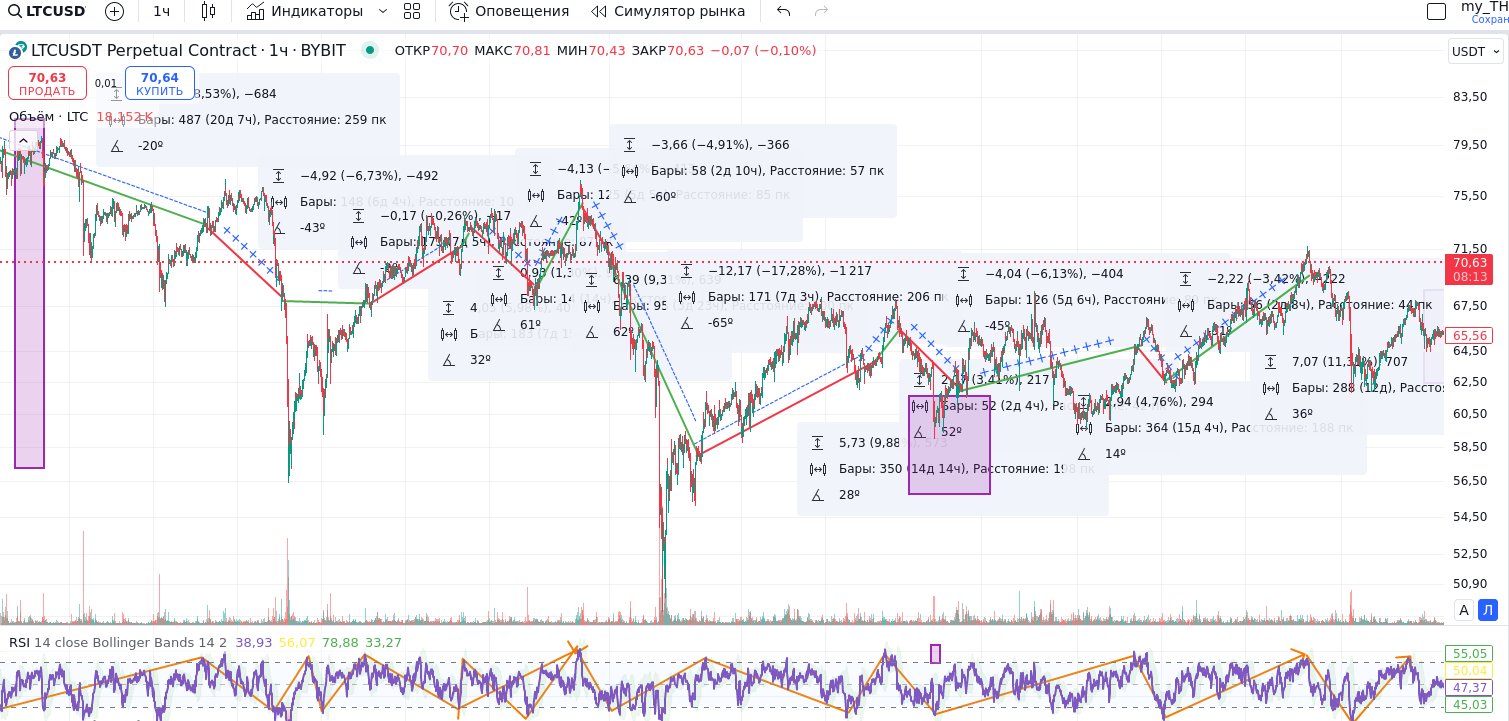Click the redo arrow icon
This screenshot has height=721, width=1509.
click(x=822, y=11)
